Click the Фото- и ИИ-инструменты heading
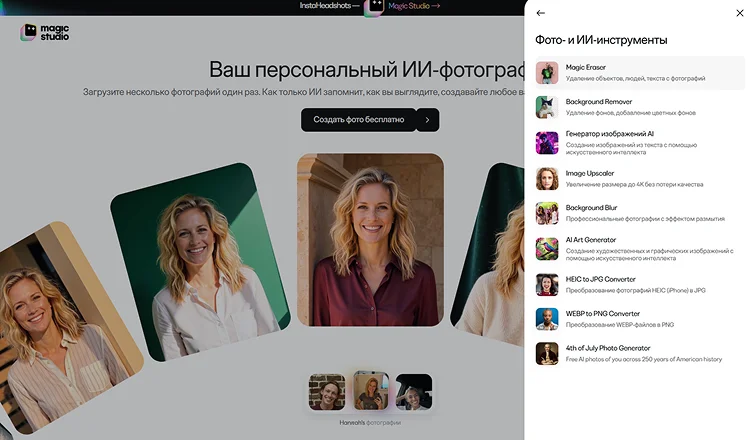 click(x=601, y=40)
